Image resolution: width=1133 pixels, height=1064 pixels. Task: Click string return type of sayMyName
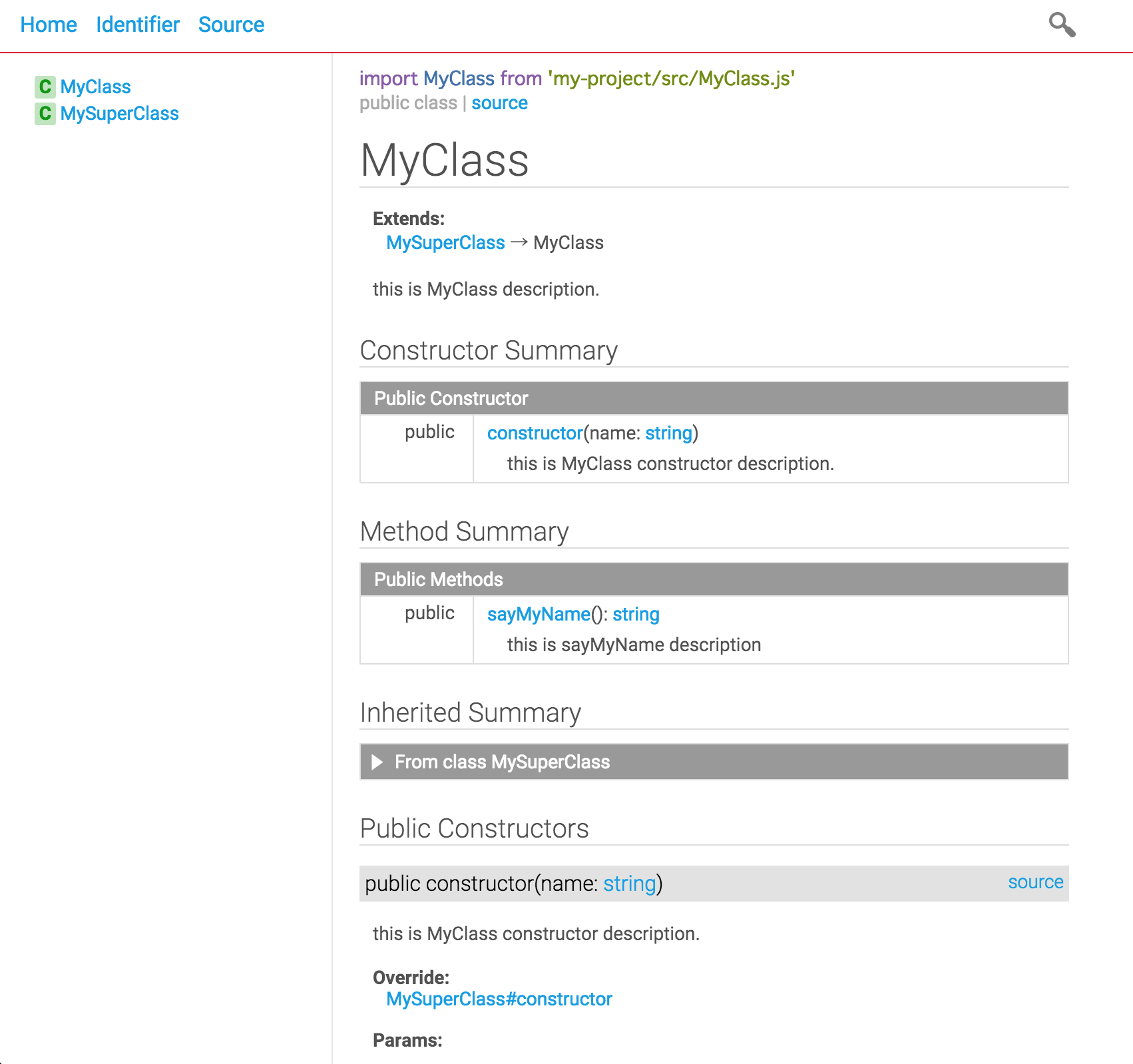pos(636,614)
